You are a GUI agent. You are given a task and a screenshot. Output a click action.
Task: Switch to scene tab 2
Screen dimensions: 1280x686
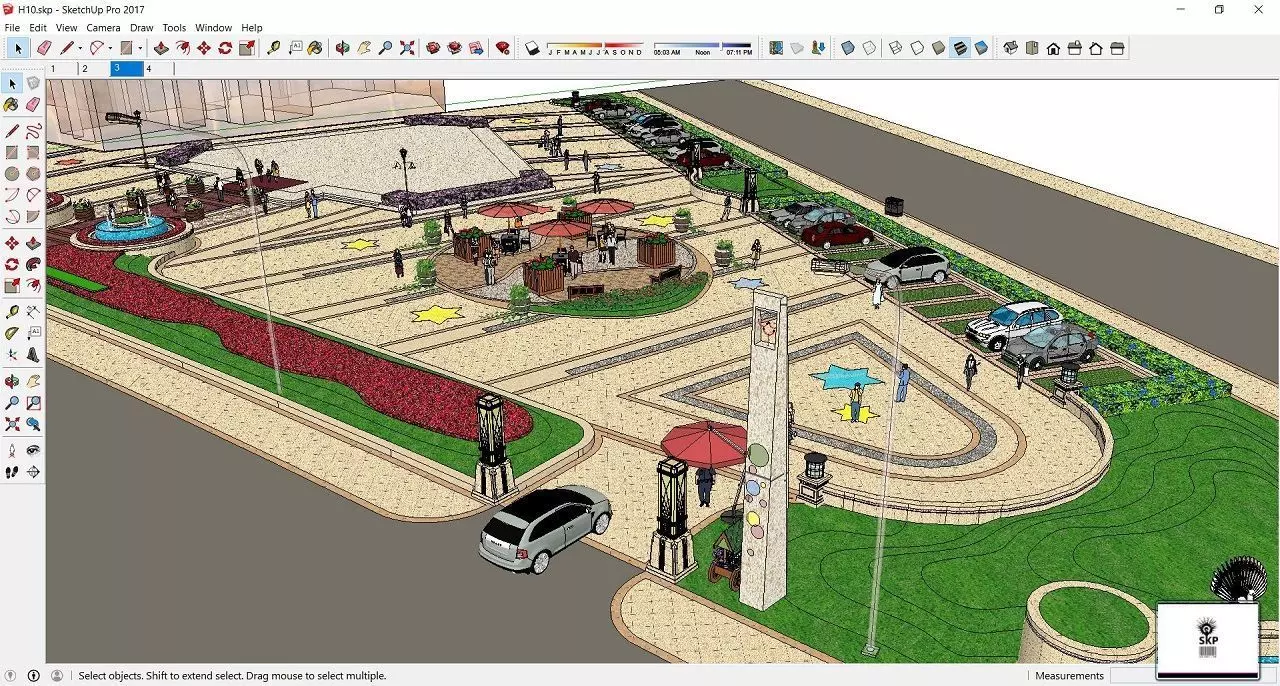coord(94,69)
